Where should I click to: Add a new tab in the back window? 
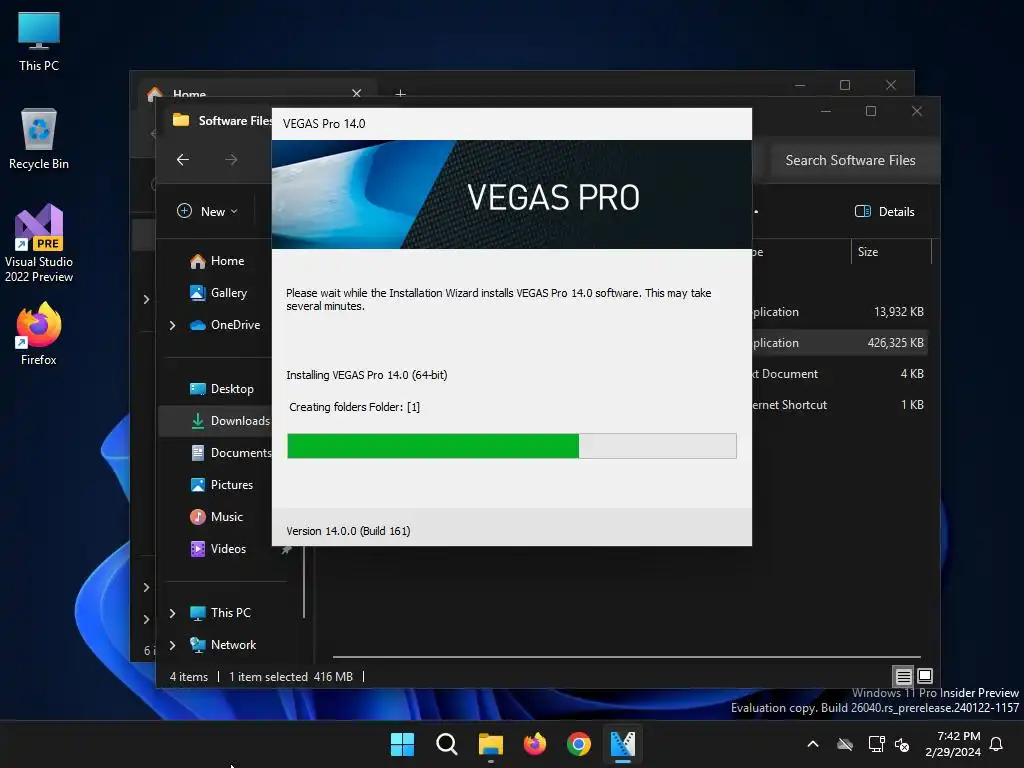tap(400, 94)
